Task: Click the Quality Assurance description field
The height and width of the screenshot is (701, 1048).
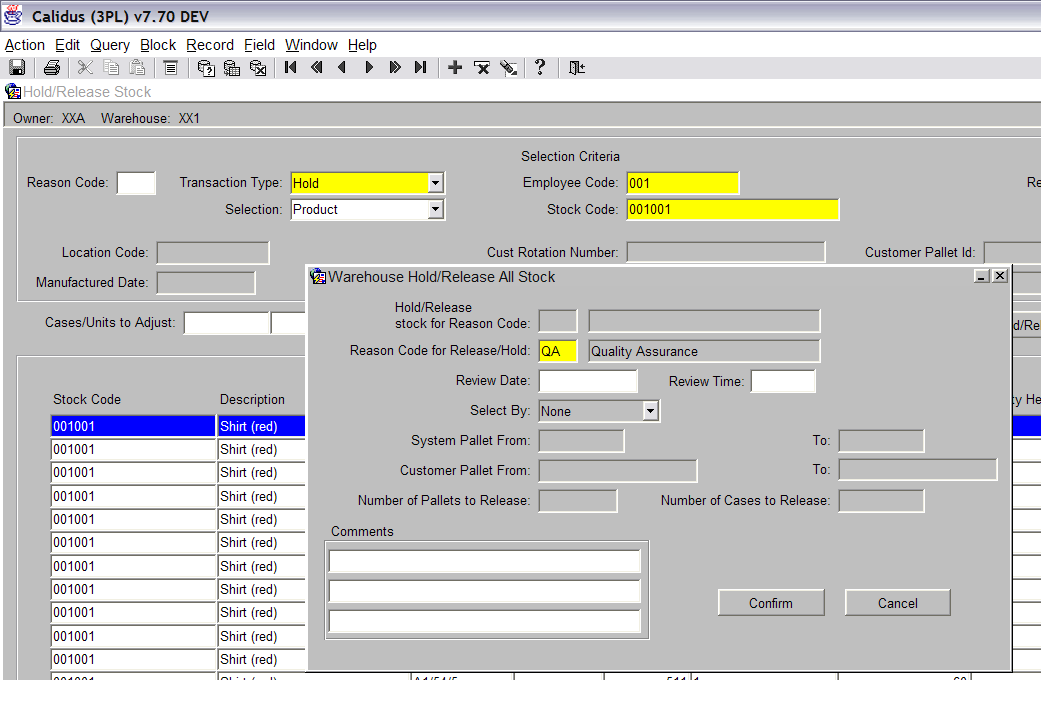Action: click(x=704, y=351)
